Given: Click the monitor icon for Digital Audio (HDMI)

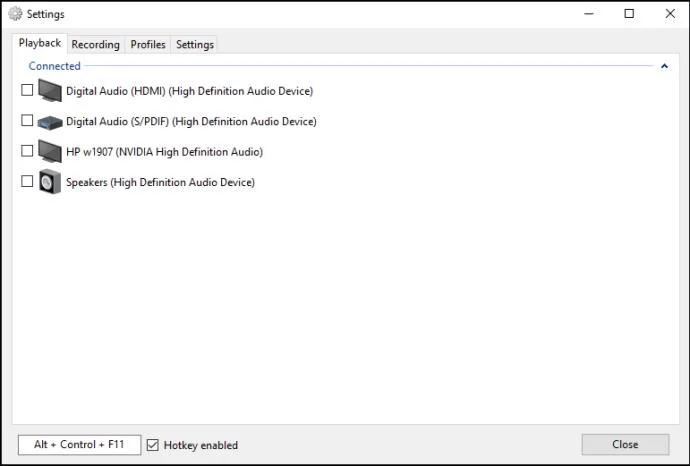Looking at the screenshot, I should pos(50,90).
